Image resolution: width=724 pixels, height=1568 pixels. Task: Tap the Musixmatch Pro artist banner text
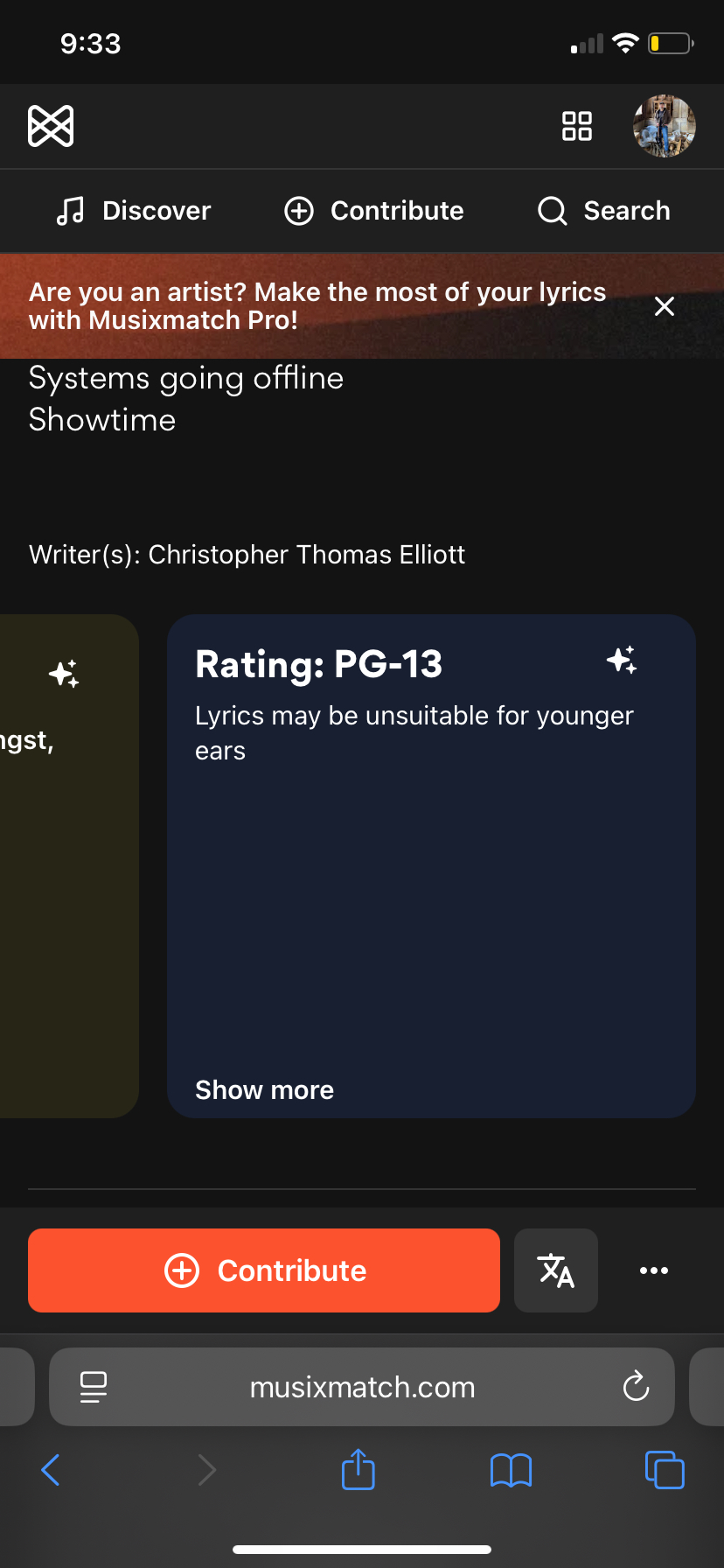point(317,306)
